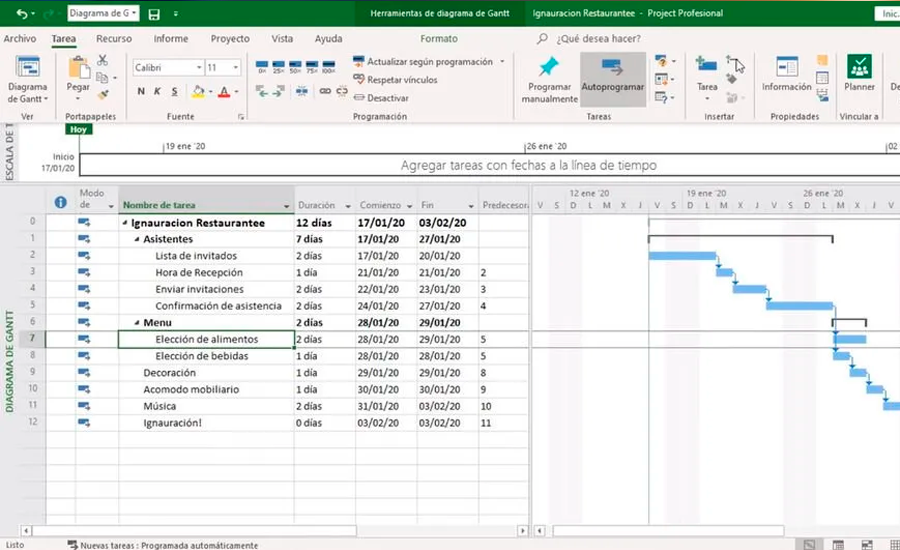900x550 pixels.
Task: Indent task with right green arrow
Action: click(278, 91)
